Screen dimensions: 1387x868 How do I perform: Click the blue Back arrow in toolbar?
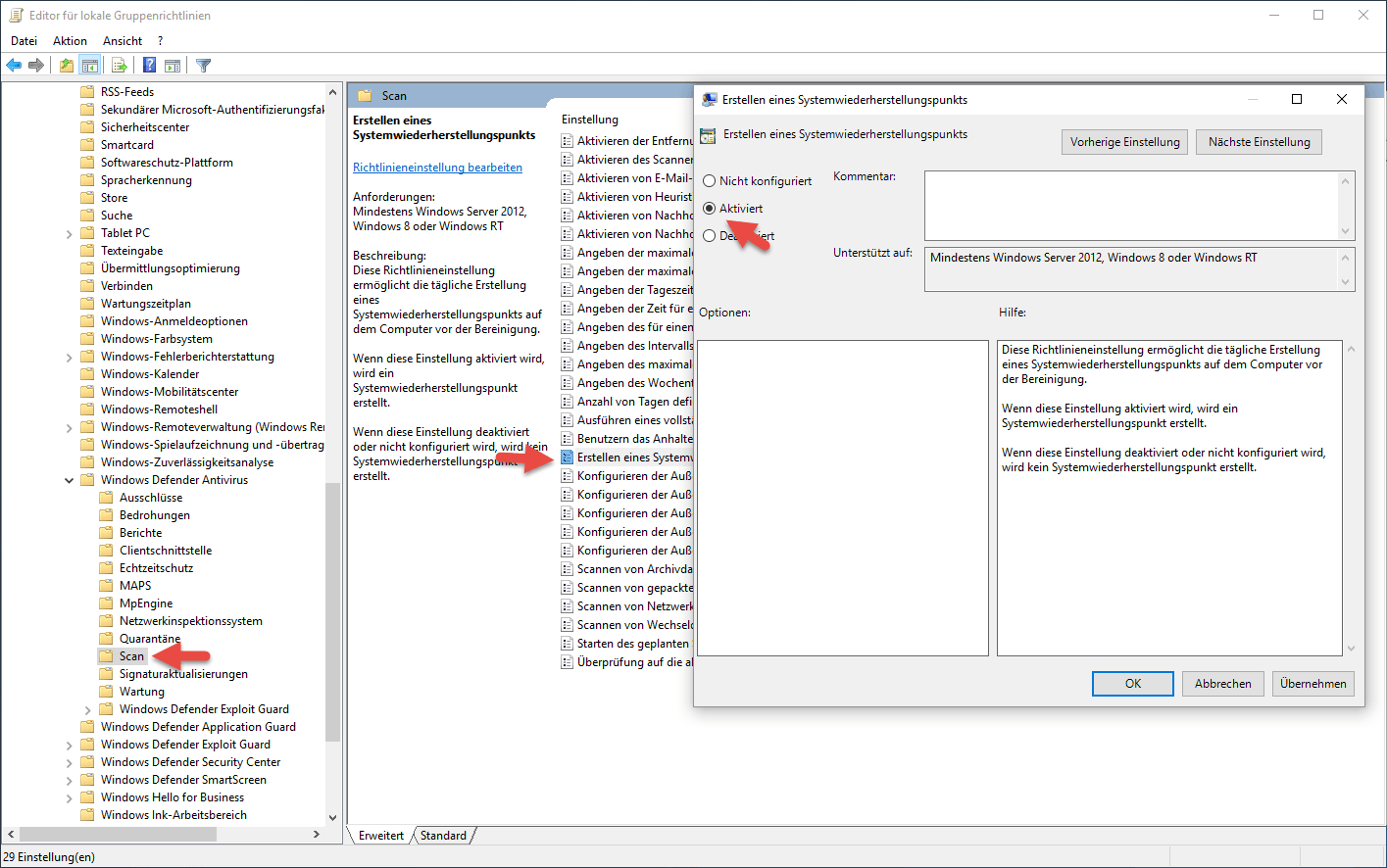tap(14, 66)
